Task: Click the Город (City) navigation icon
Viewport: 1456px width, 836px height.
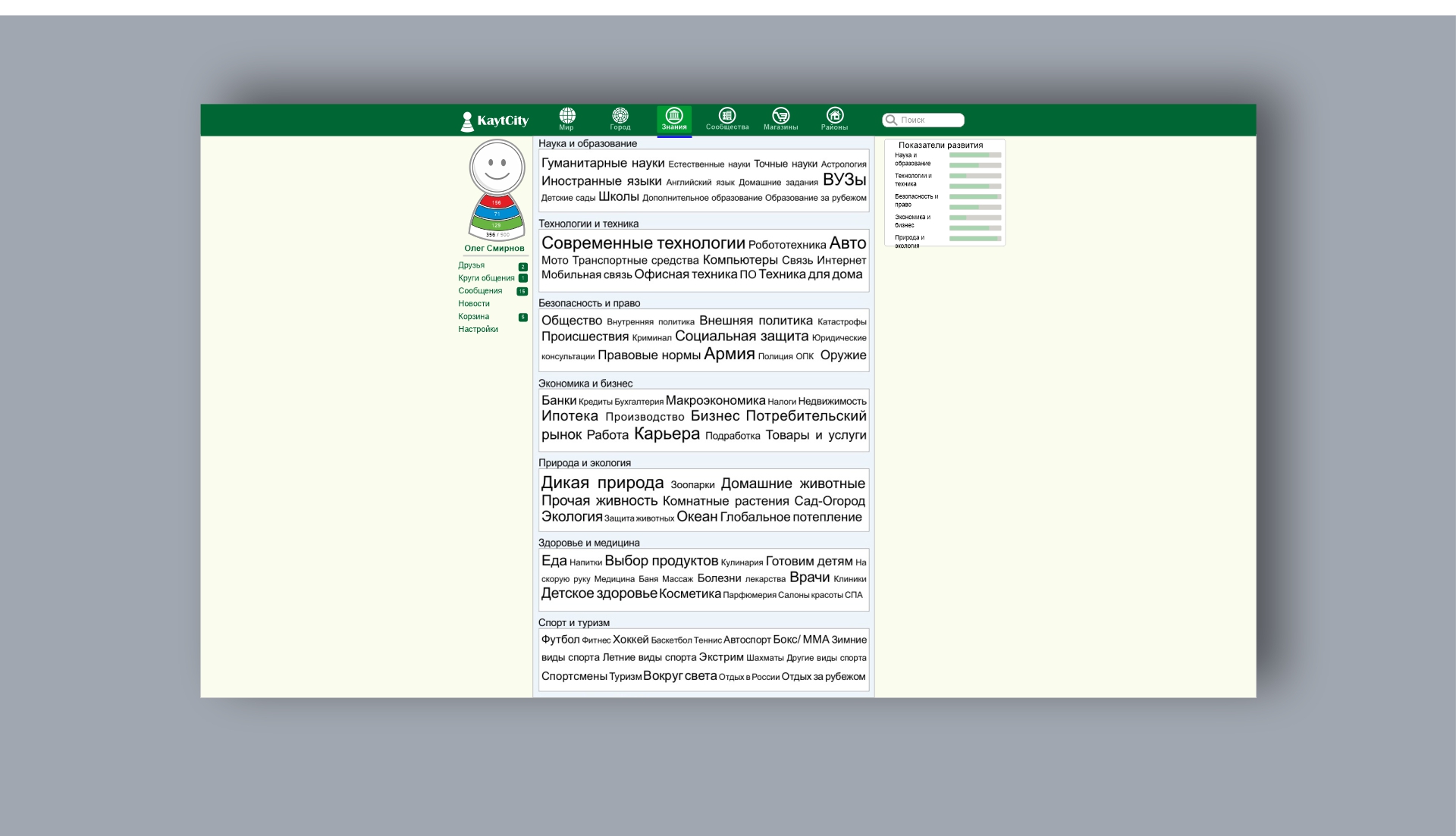Action: [622, 118]
